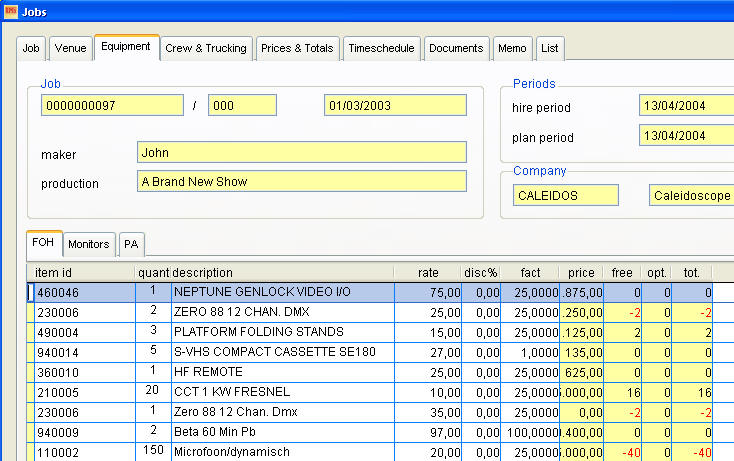Select item id cell 460046

(85, 293)
